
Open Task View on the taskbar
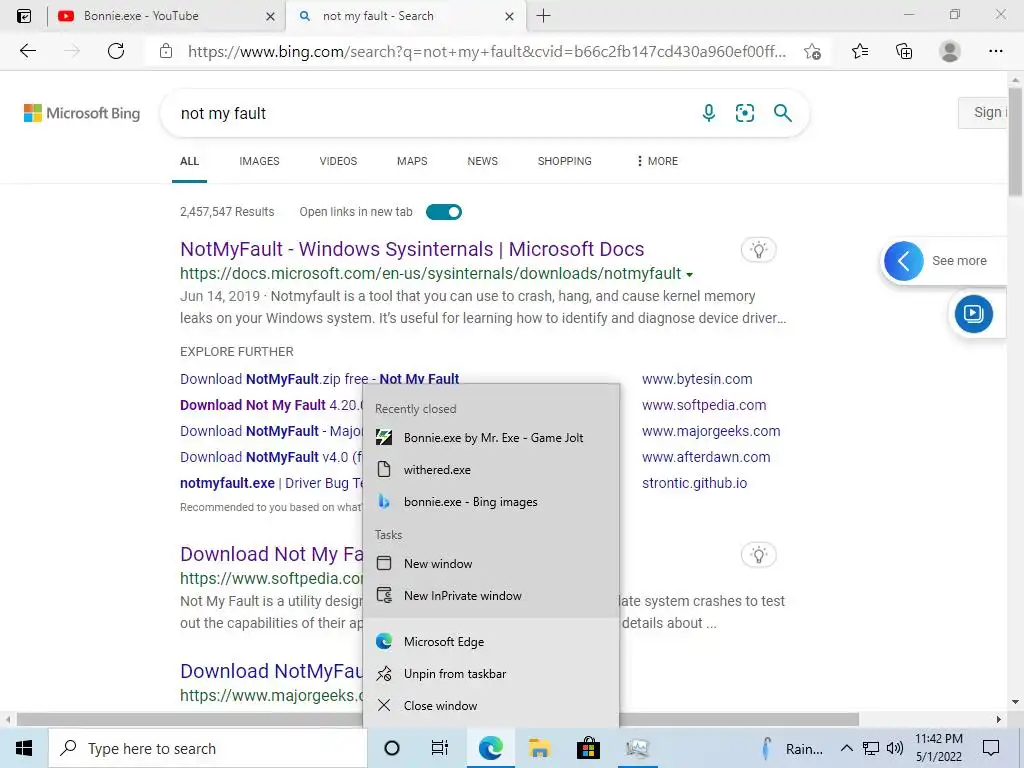click(440, 748)
